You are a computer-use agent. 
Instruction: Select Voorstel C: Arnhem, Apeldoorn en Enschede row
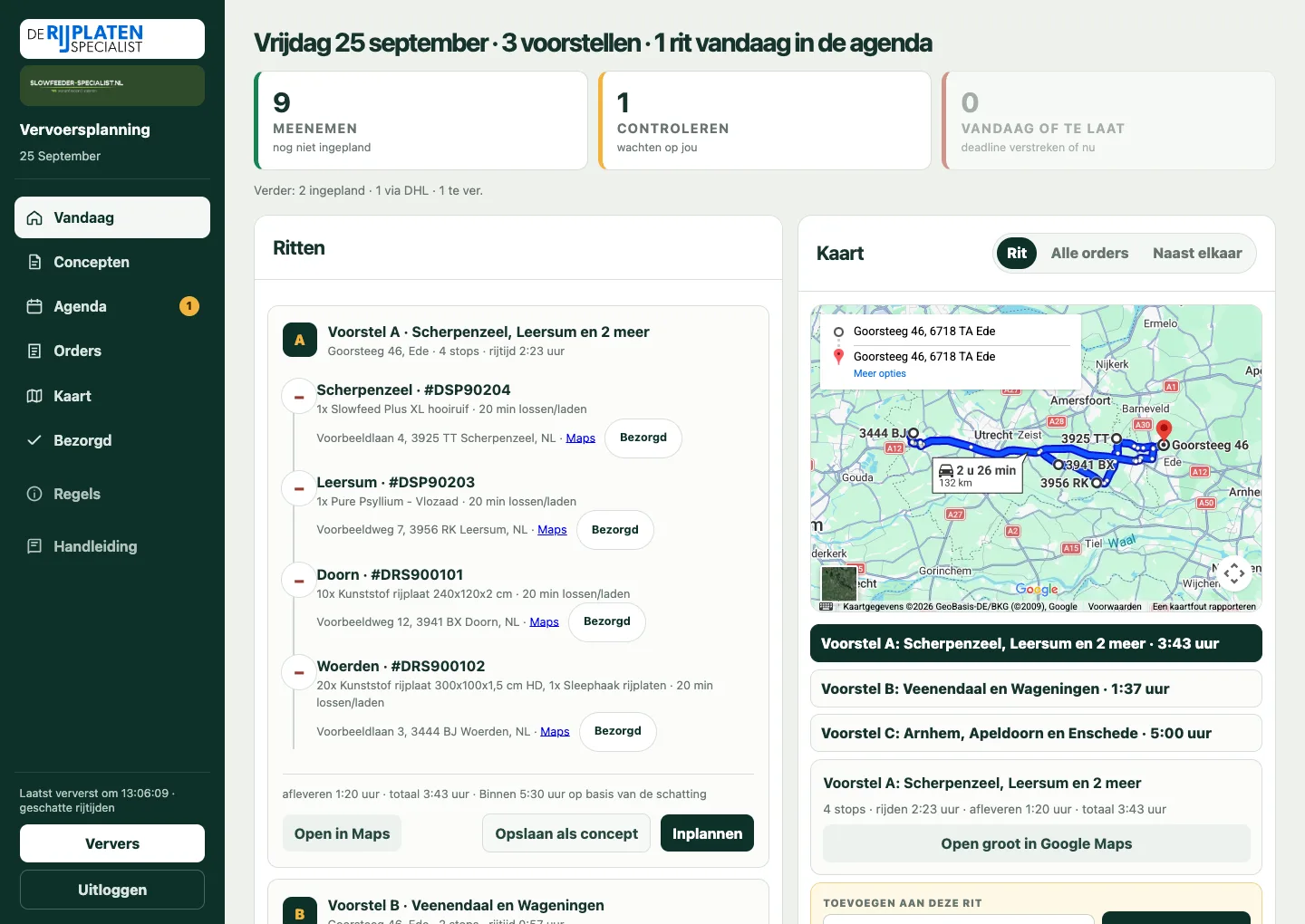(1036, 733)
